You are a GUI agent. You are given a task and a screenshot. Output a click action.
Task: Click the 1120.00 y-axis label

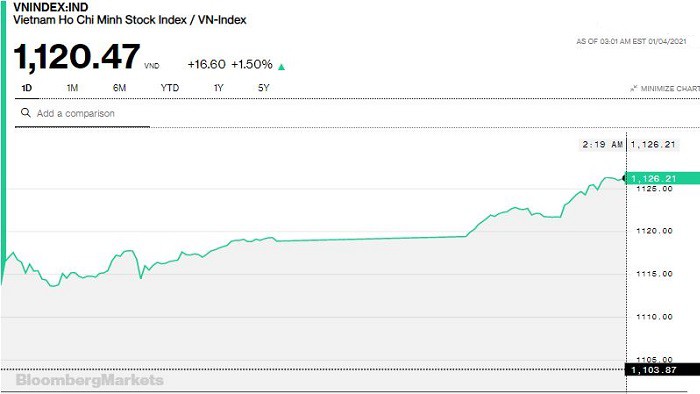[x=654, y=231]
